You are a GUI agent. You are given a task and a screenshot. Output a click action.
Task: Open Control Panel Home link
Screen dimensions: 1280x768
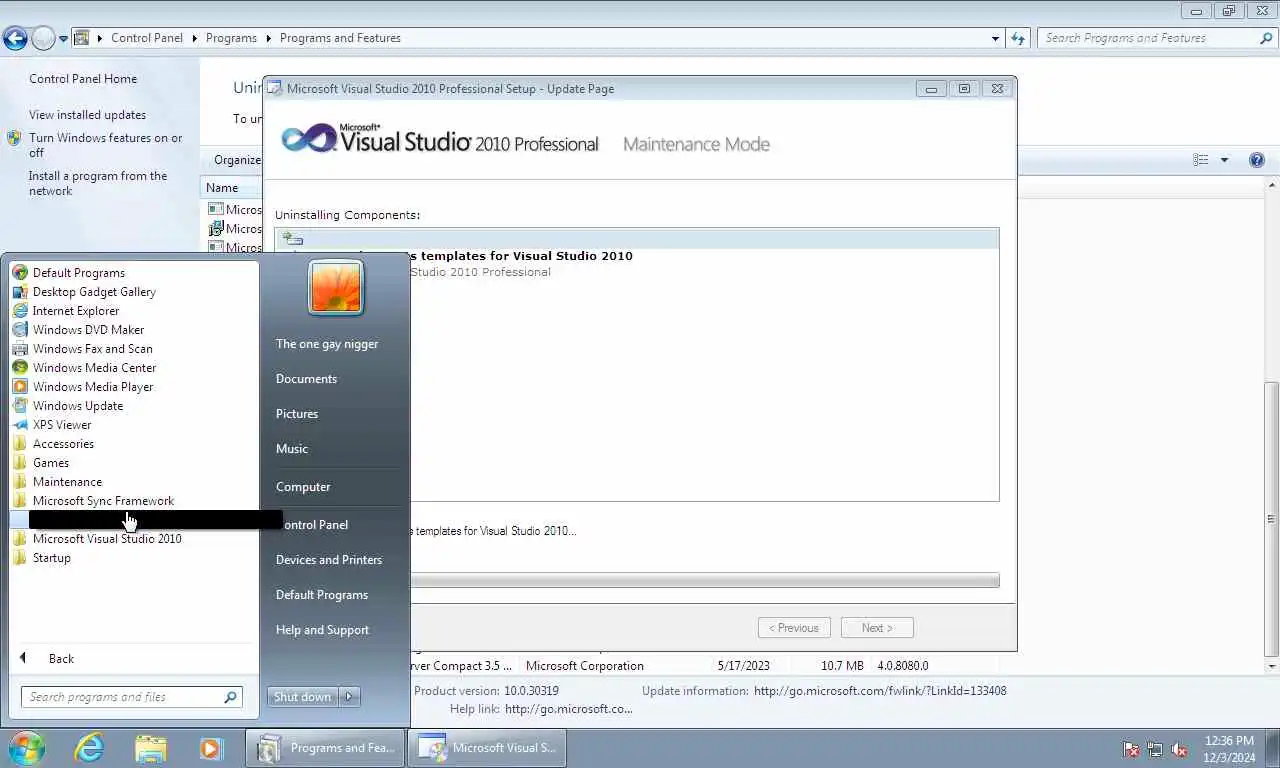point(83,79)
